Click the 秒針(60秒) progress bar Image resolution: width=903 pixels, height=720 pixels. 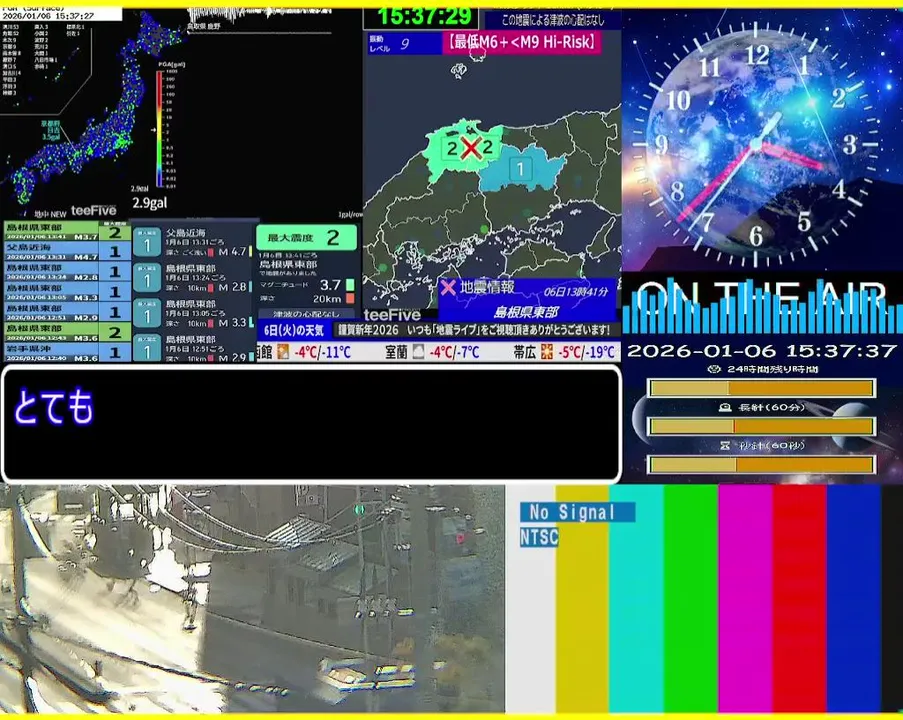(762, 464)
